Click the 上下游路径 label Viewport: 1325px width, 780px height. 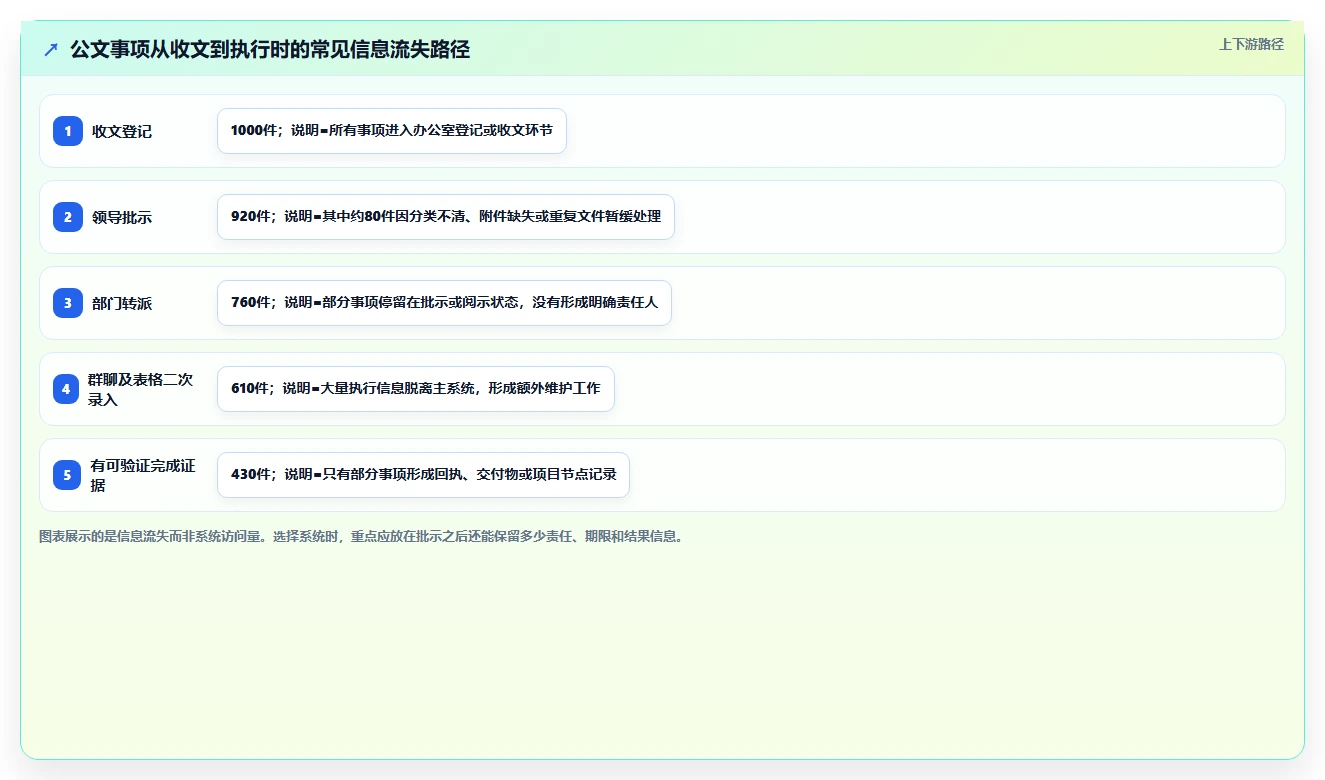tap(1251, 44)
